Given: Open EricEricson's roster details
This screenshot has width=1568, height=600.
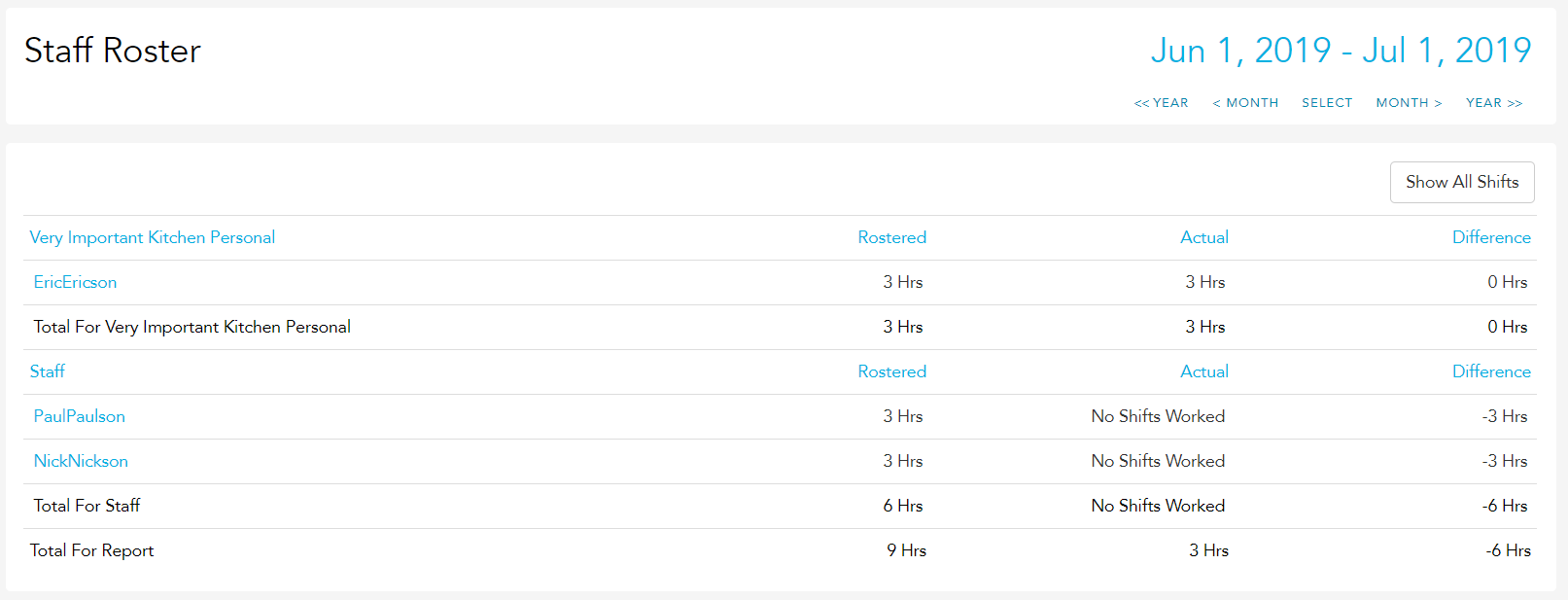Looking at the screenshot, I should click(x=75, y=282).
